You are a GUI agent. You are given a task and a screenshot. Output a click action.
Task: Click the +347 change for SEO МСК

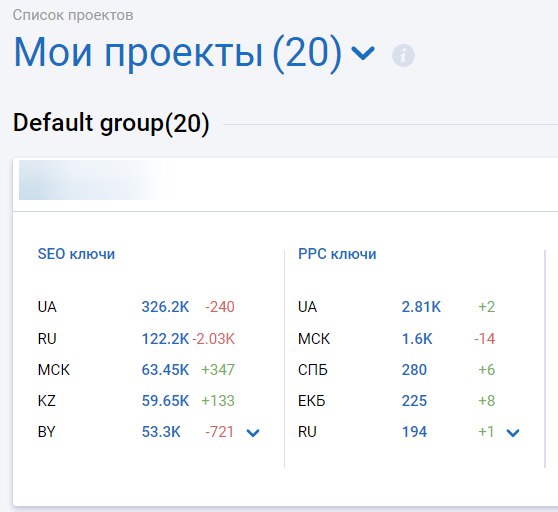click(x=218, y=370)
